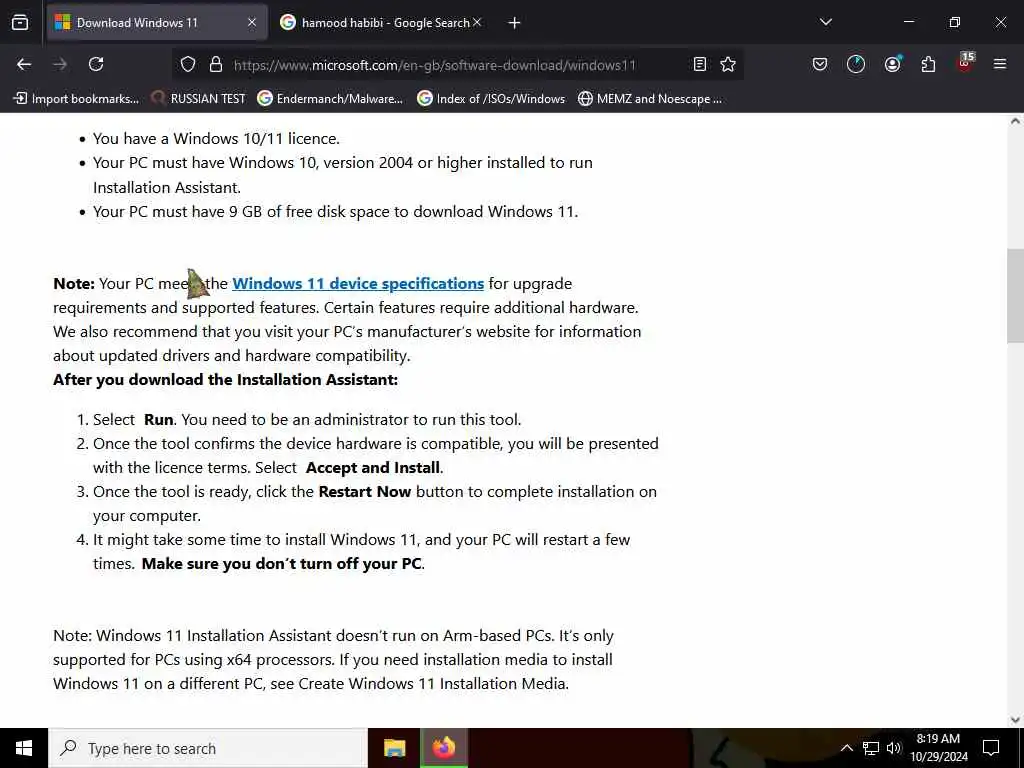Image resolution: width=1024 pixels, height=768 pixels.
Task: Open the circular timer extension icon
Action: click(x=856, y=64)
